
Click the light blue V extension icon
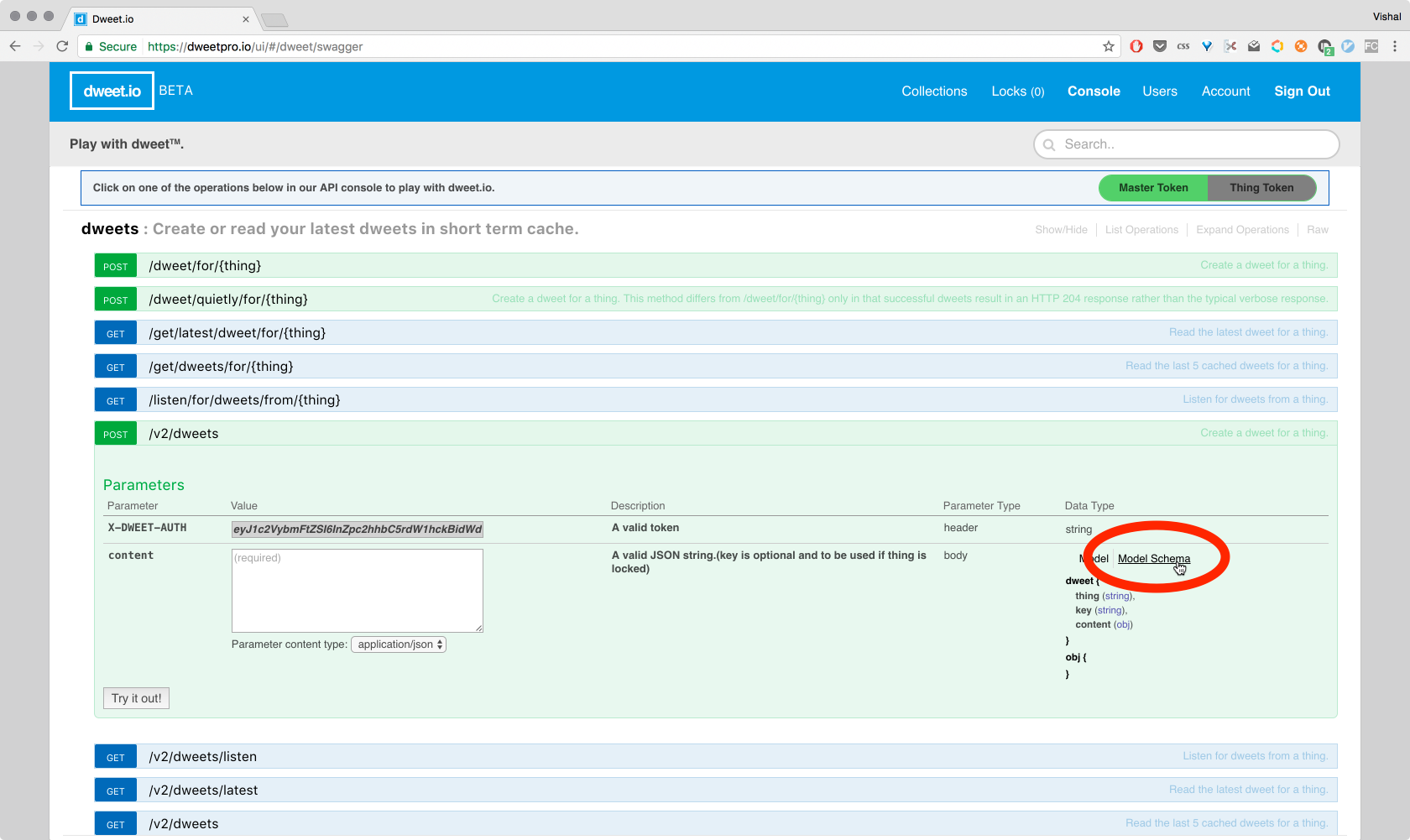click(x=1348, y=47)
